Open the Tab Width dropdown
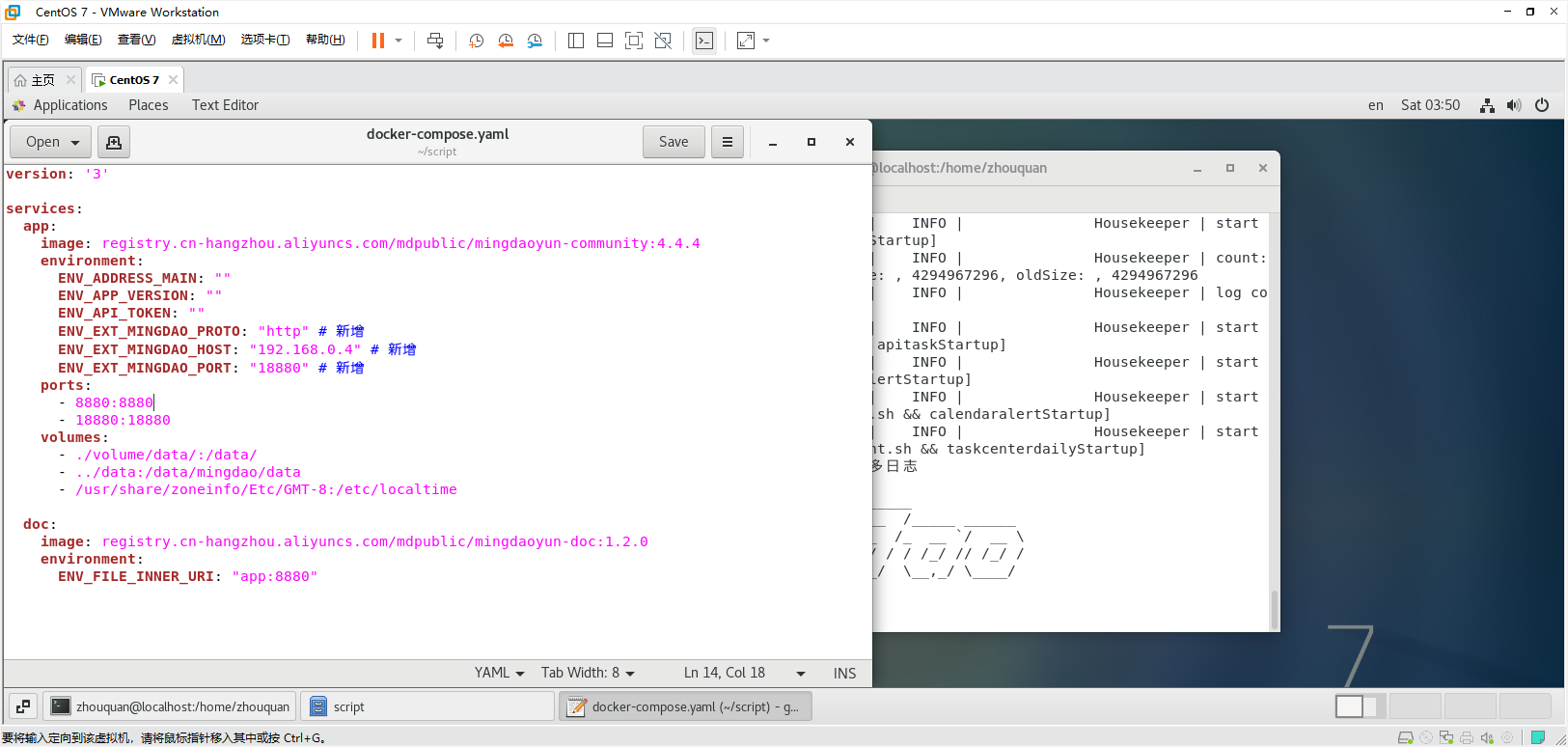This screenshot has width=1568, height=747. 588,674
